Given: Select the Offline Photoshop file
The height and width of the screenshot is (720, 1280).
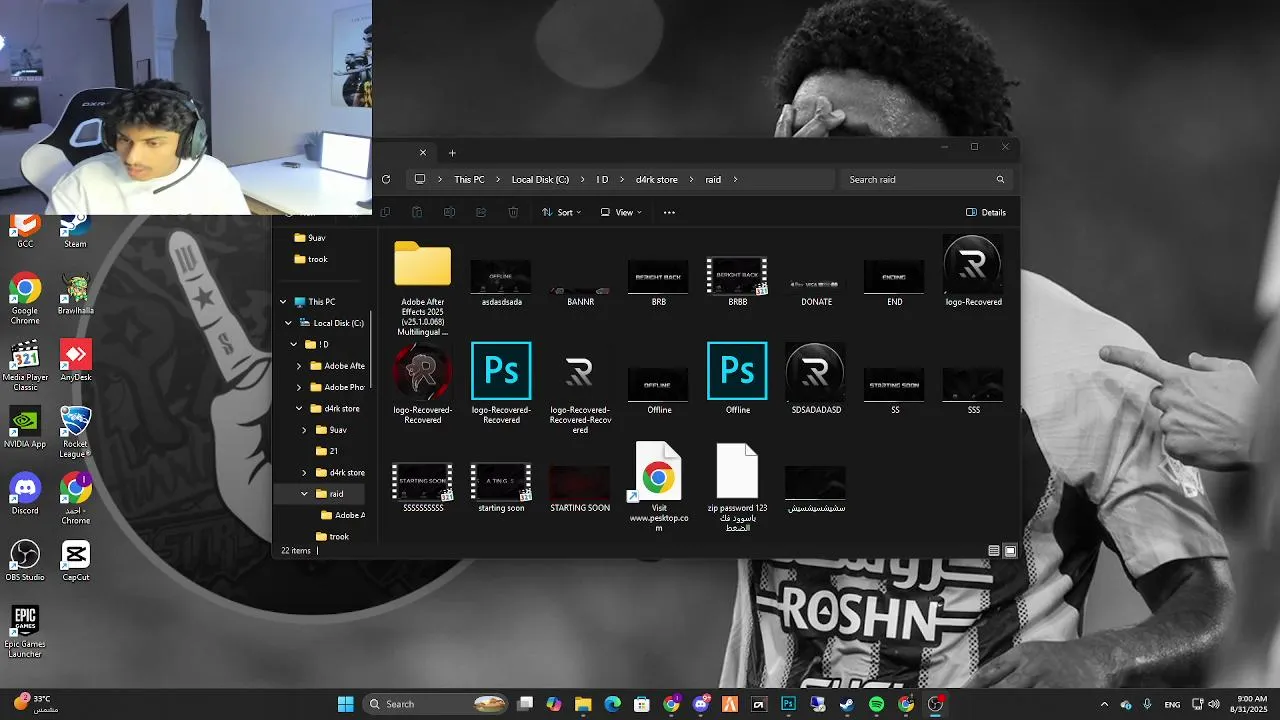Looking at the screenshot, I should coord(737,378).
